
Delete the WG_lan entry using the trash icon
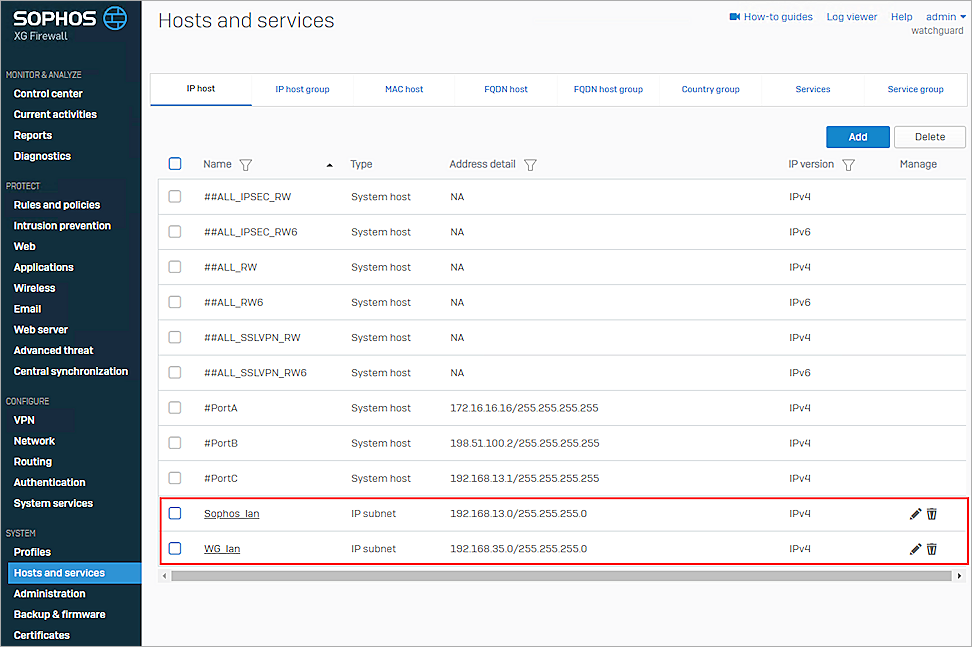pos(931,548)
